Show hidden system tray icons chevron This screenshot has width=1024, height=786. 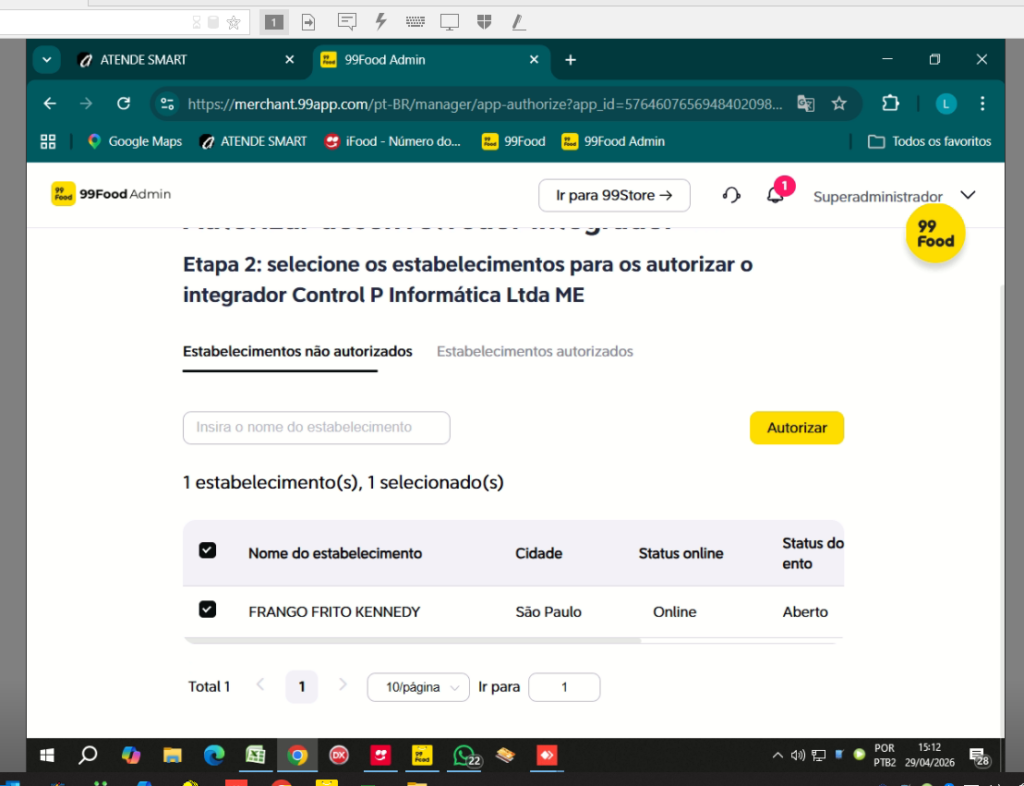point(777,755)
